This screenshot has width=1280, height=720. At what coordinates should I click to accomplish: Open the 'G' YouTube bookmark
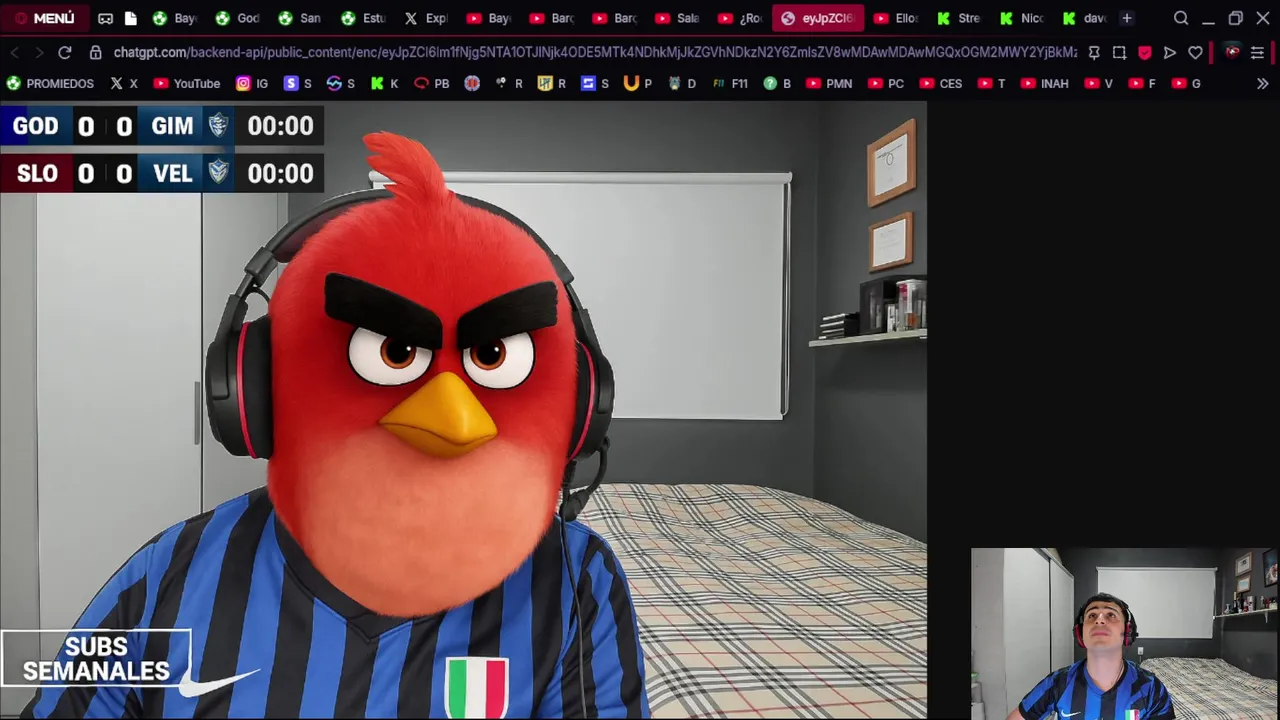[x=1186, y=84]
